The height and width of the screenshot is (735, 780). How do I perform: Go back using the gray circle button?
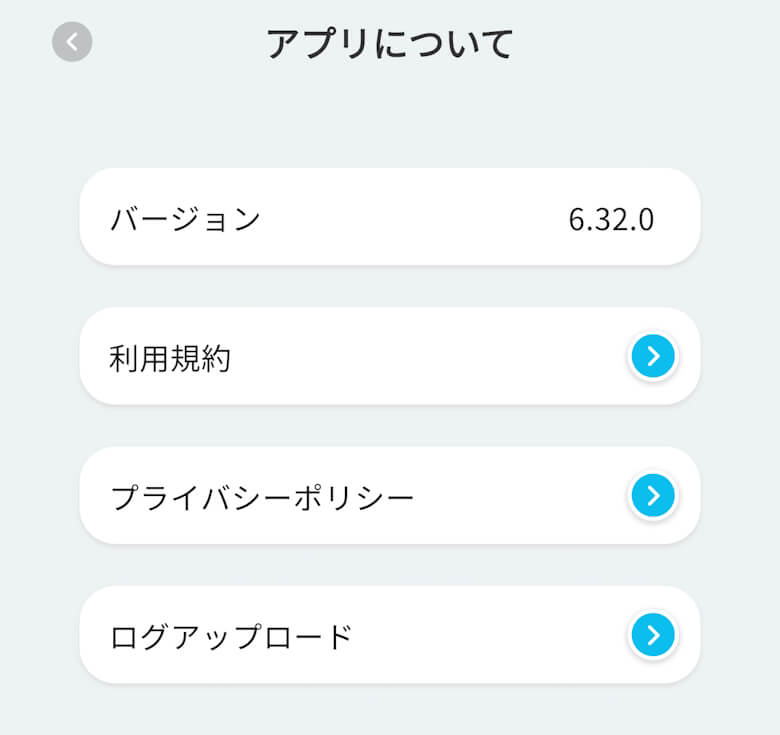pyautogui.click(x=72, y=42)
